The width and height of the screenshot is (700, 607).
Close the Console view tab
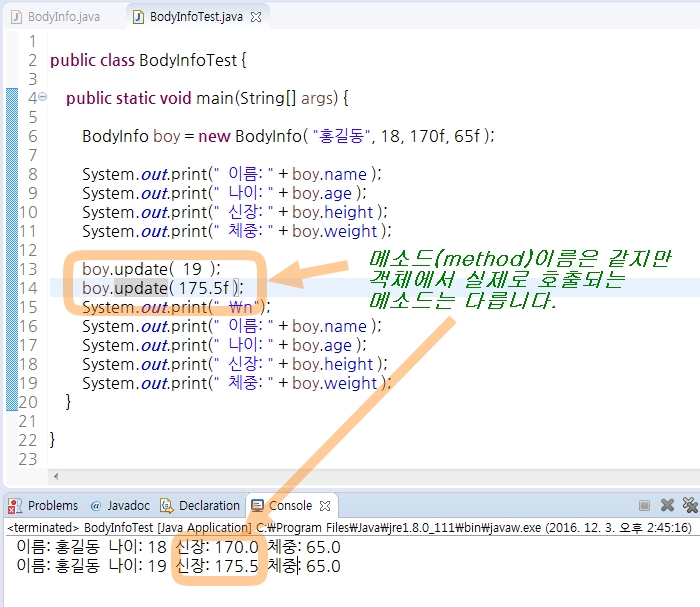point(325,506)
